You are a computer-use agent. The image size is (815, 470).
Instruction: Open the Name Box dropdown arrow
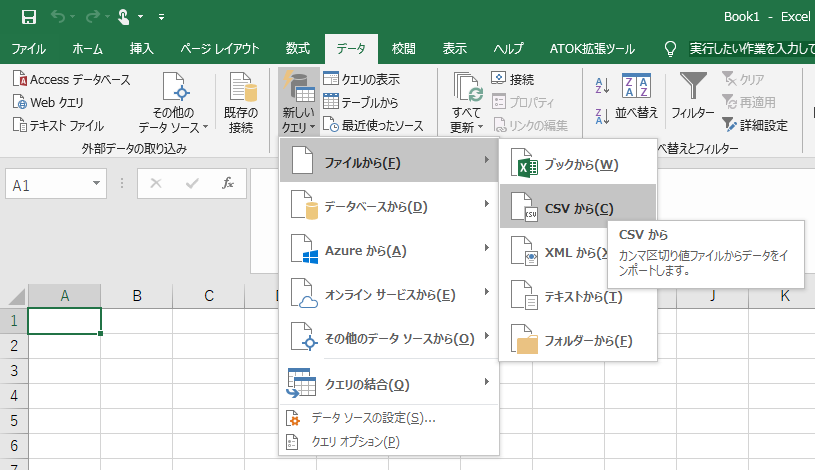pyautogui.click(x=96, y=184)
